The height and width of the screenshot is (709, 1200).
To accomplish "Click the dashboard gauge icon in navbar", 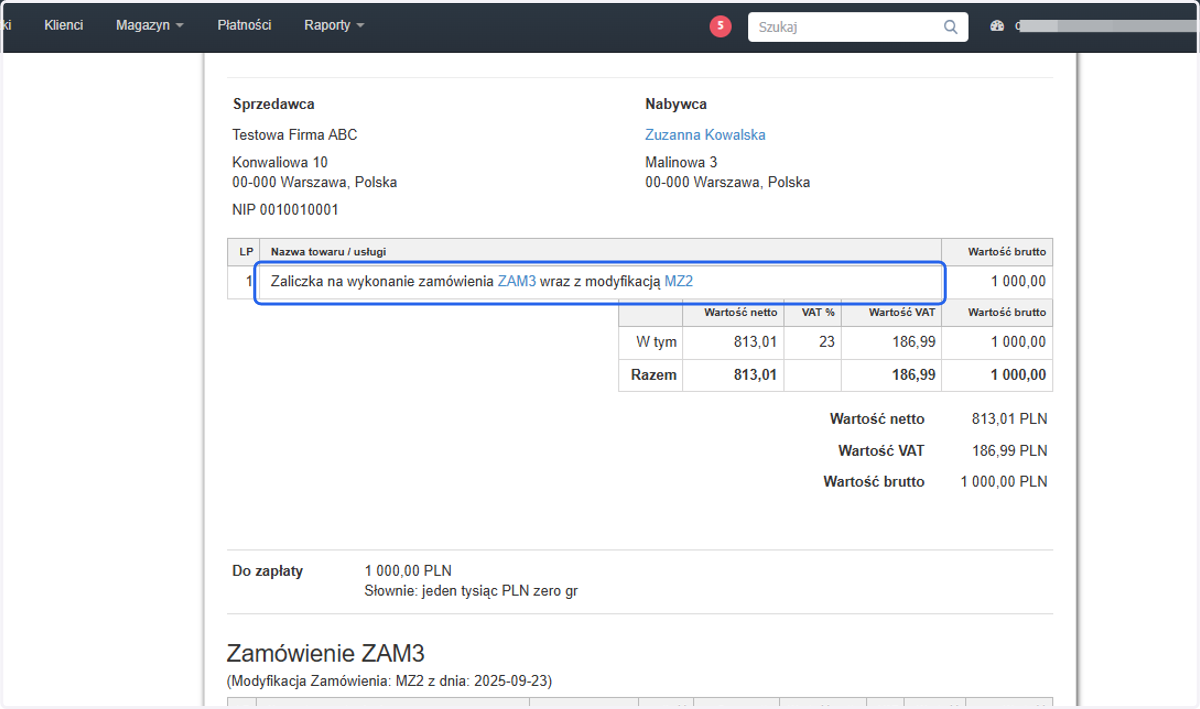I will tap(996, 26).
